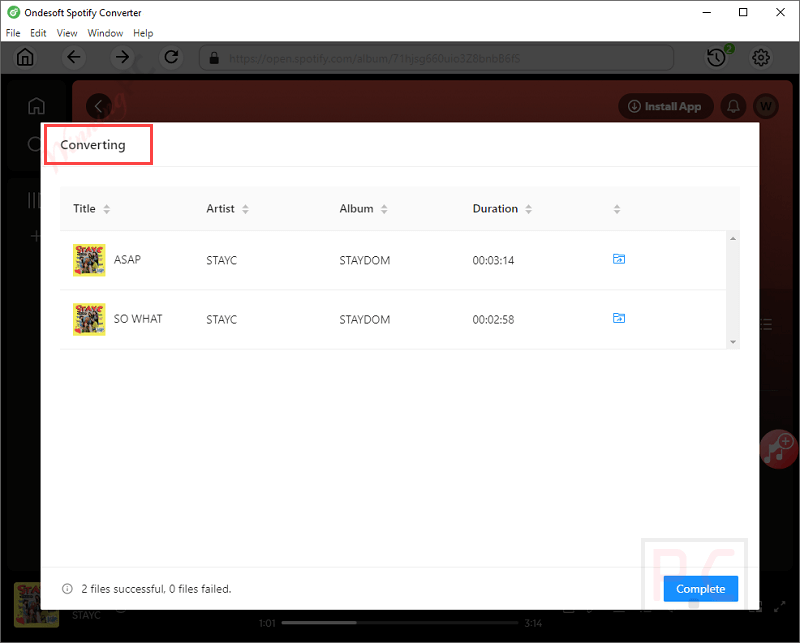Screen dimensions: 800x643
Task: Go to home page in toolbar
Action: [25, 57]
